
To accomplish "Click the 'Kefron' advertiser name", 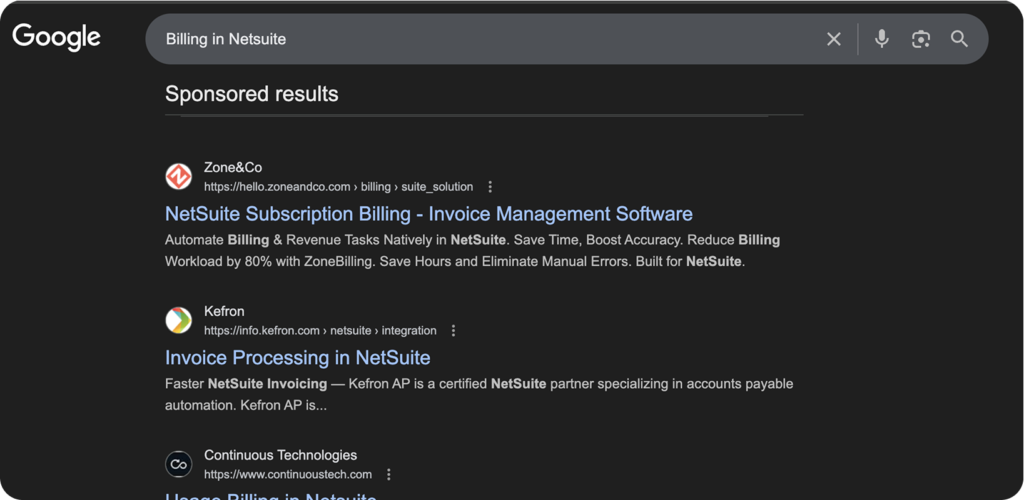I will [224, 311].
